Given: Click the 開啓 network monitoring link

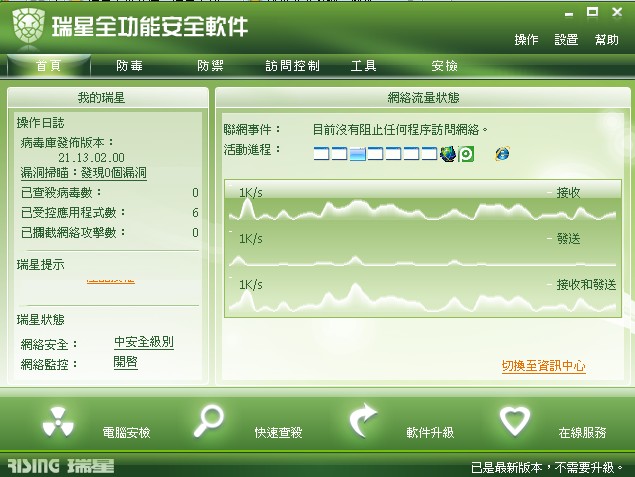Looking at the screenshot, I should 126,362.
